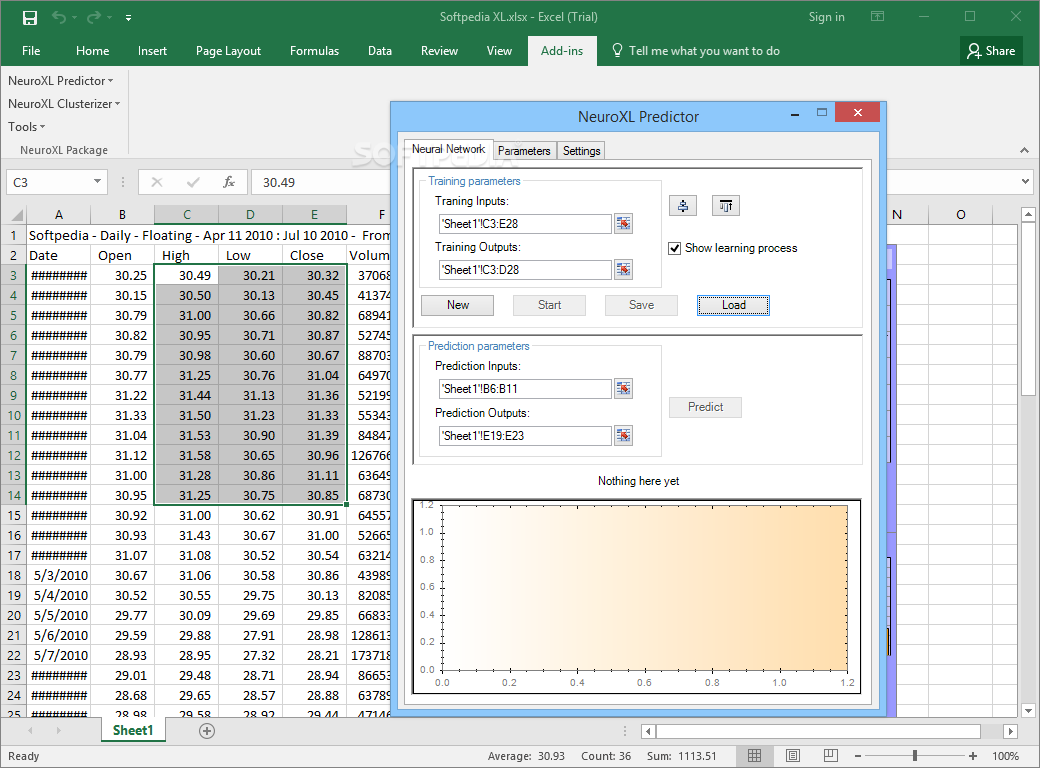Click the Load button
1040x768 pixels.
point(734,305)
